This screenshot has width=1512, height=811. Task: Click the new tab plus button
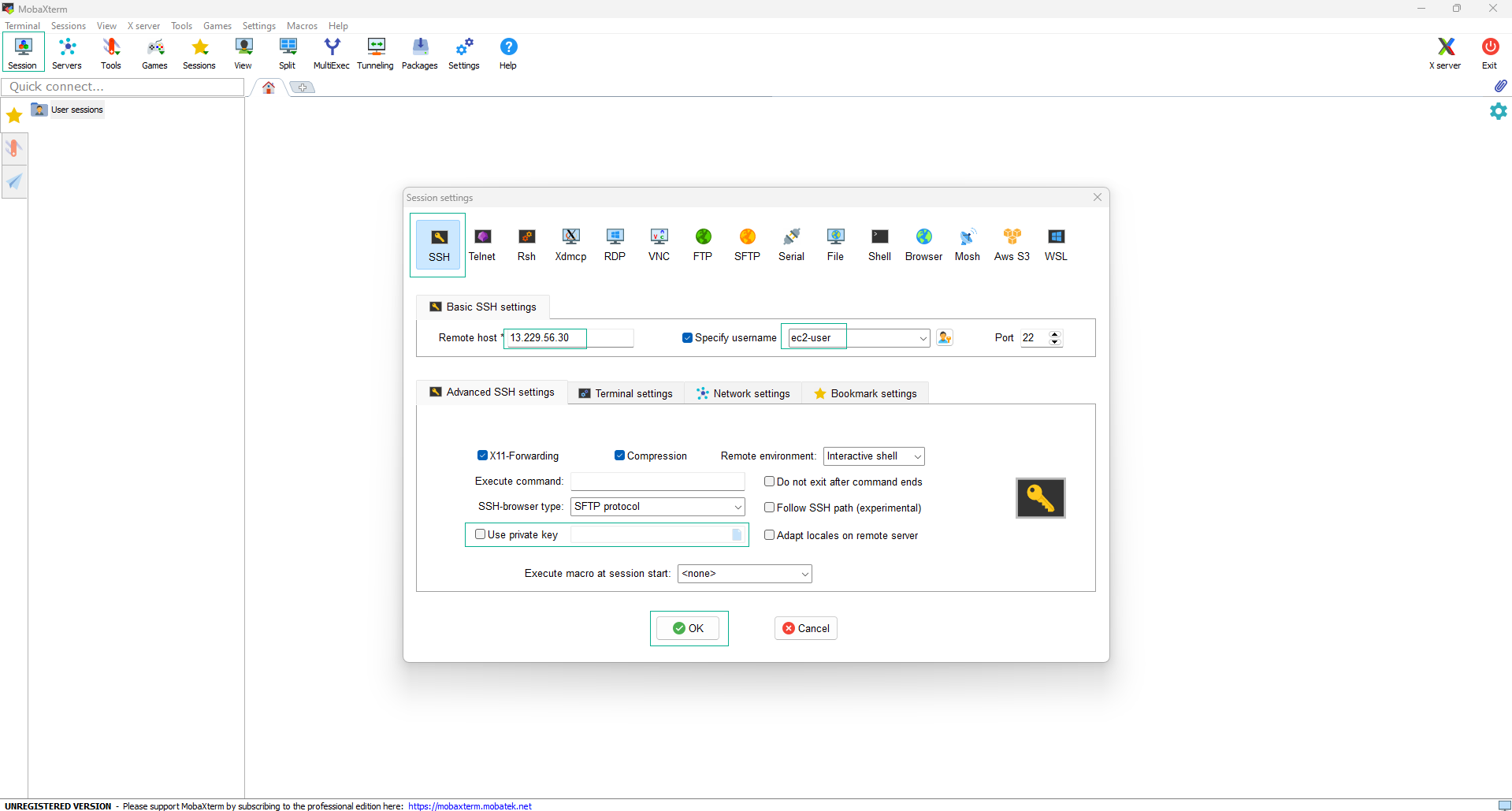pos(303,87)
